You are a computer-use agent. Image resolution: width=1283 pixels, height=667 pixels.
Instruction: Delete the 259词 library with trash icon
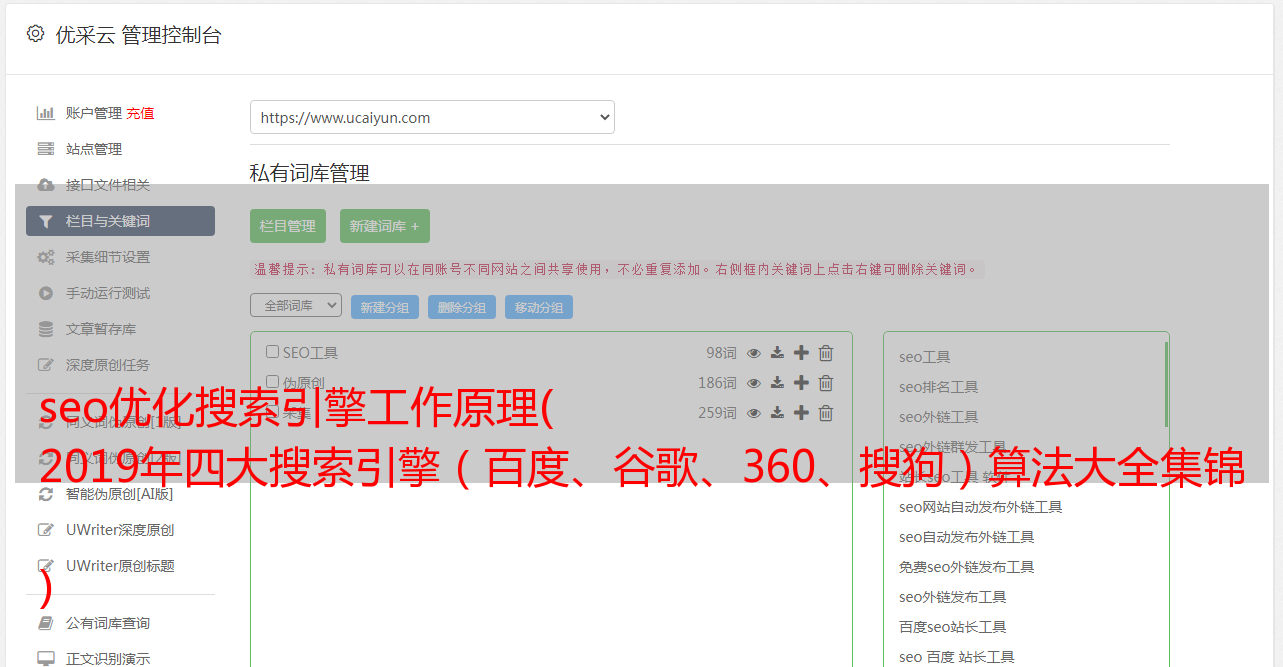[826, 413]
